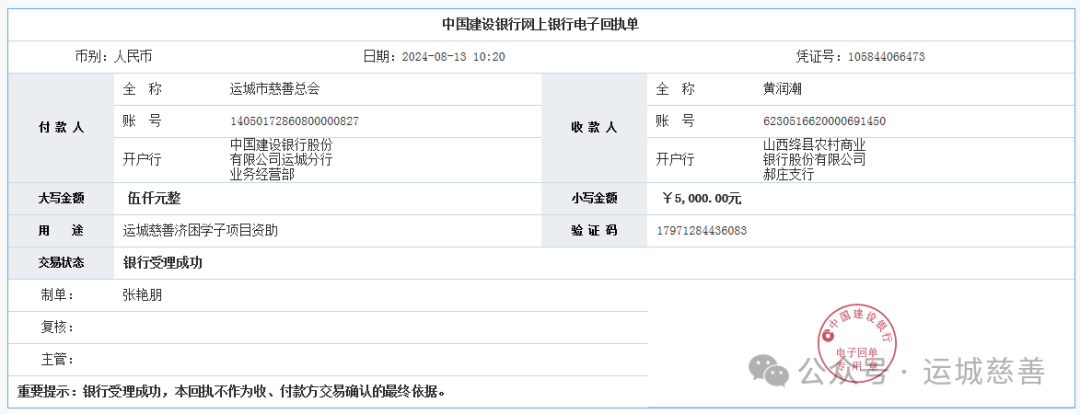Click the red 电子回单专用章 stamp
Image resolution: width=1080 pixels, height=414 pixels.
pos(856,342)
